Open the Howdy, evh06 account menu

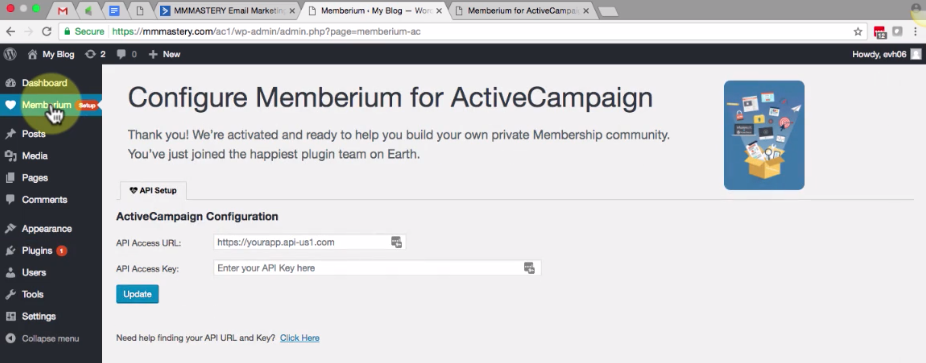(x=886, y=54)
